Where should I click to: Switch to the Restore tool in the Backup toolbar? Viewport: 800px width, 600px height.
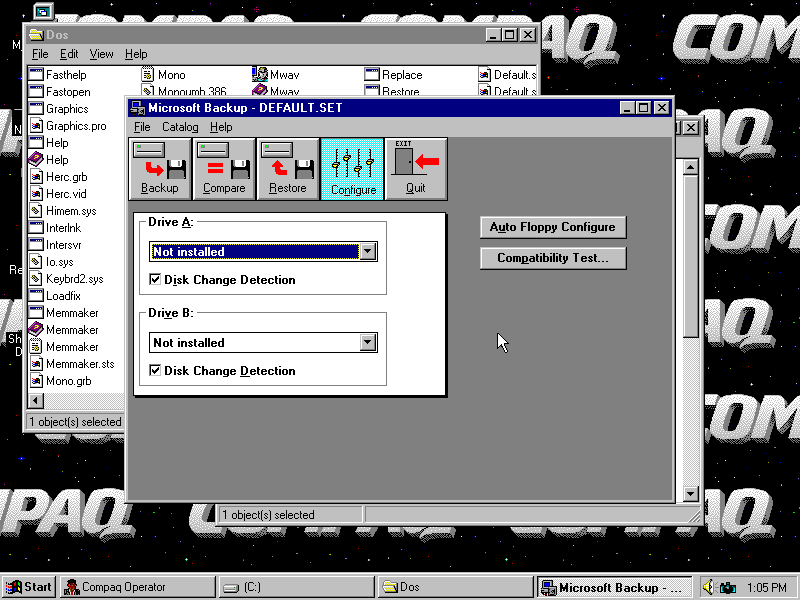tap(288, 169)
